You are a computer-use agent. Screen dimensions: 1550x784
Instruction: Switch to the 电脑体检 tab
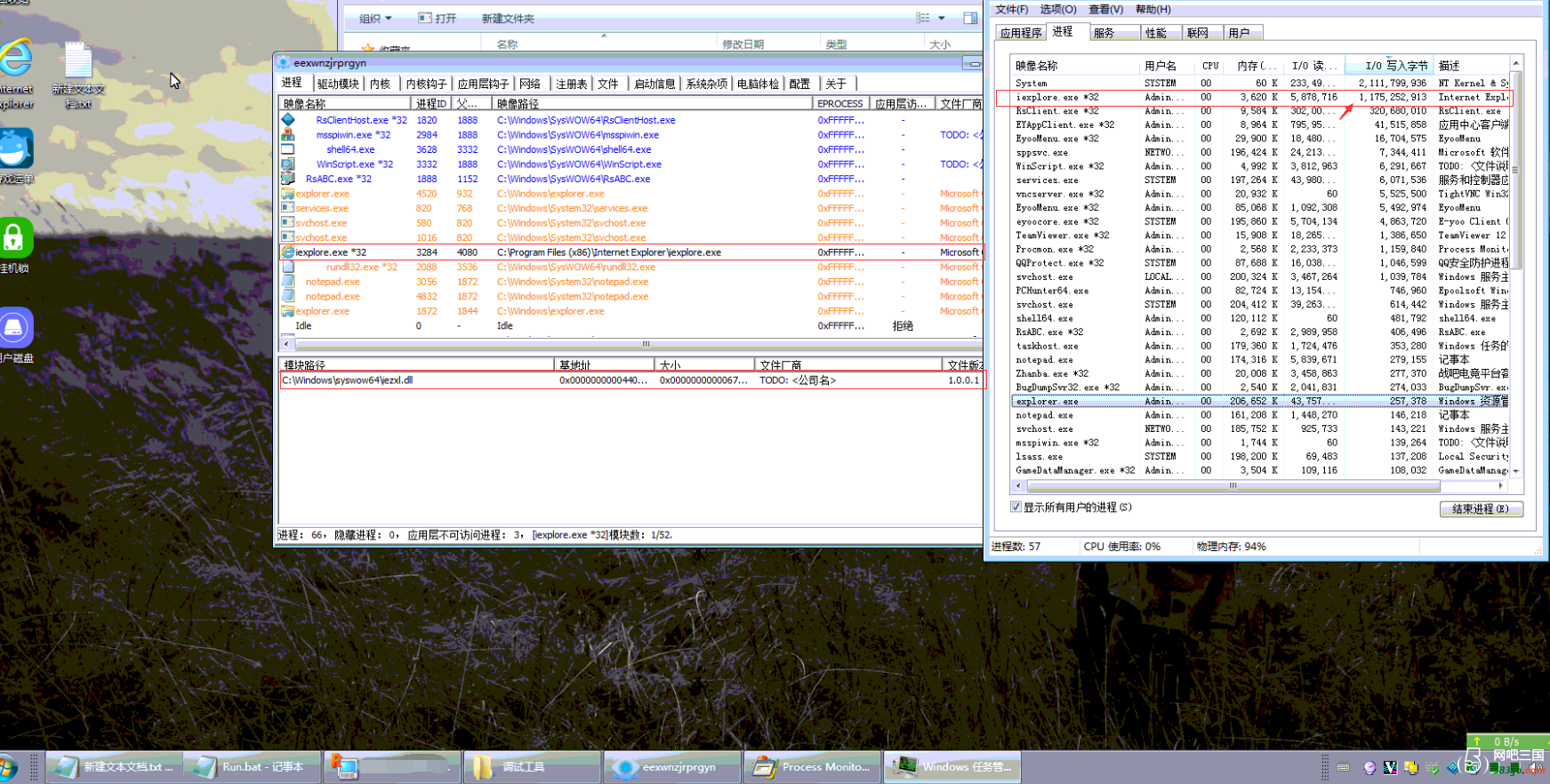click(x=758, y=84)
